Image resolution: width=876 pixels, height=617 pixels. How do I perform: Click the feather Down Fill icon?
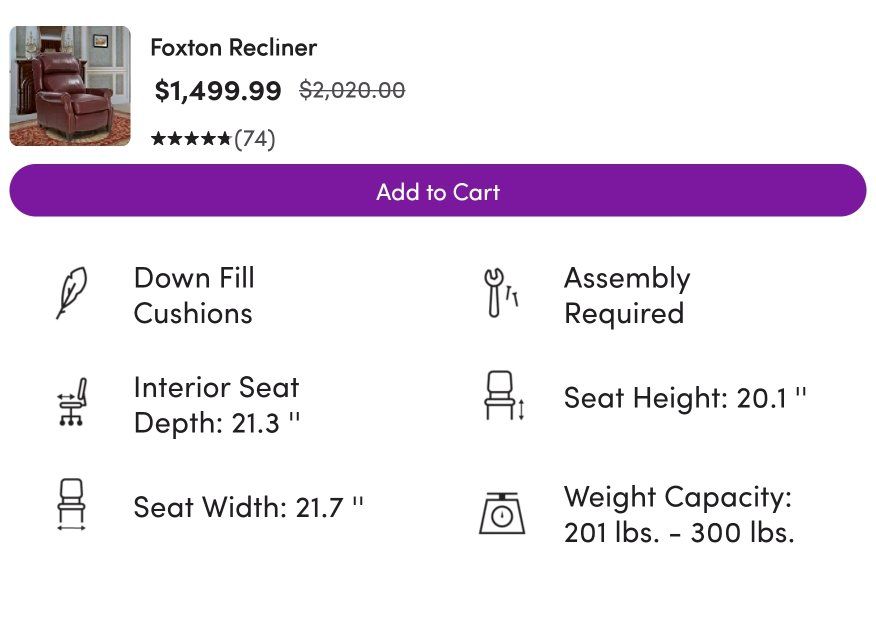(x=71, y=294)
